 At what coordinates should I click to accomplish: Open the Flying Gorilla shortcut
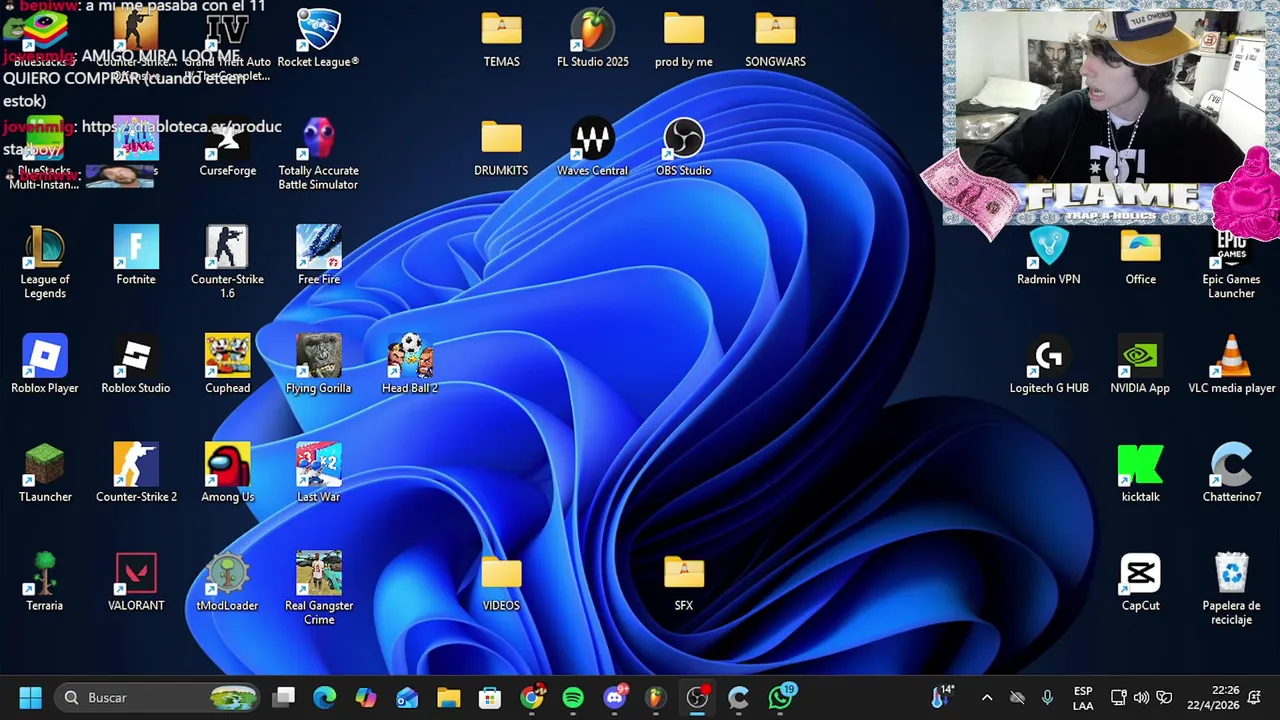(318, 365)
